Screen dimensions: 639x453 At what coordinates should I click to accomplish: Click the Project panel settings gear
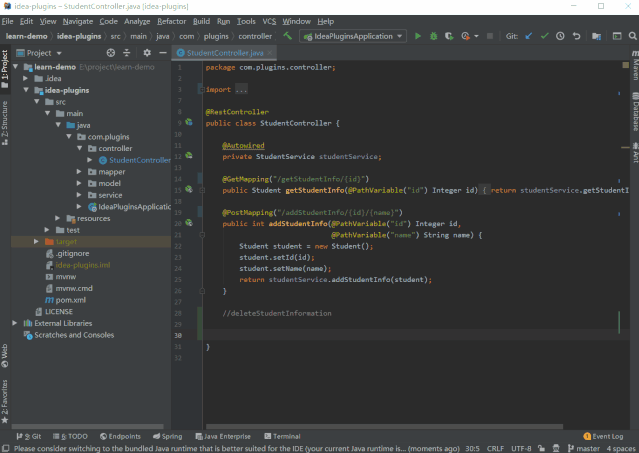(147, 52)
